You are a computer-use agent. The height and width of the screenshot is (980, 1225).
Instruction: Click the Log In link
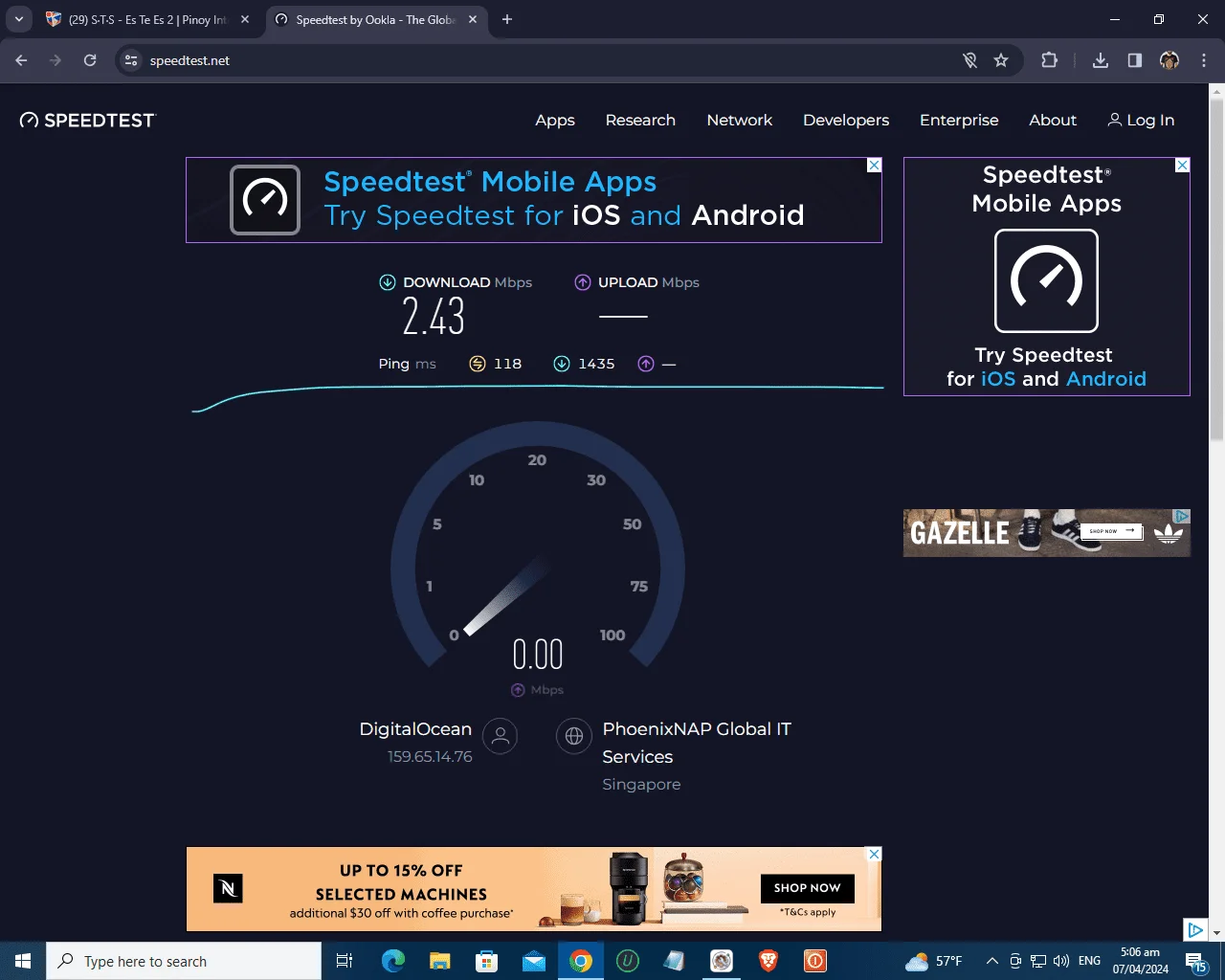point(1141,120)
